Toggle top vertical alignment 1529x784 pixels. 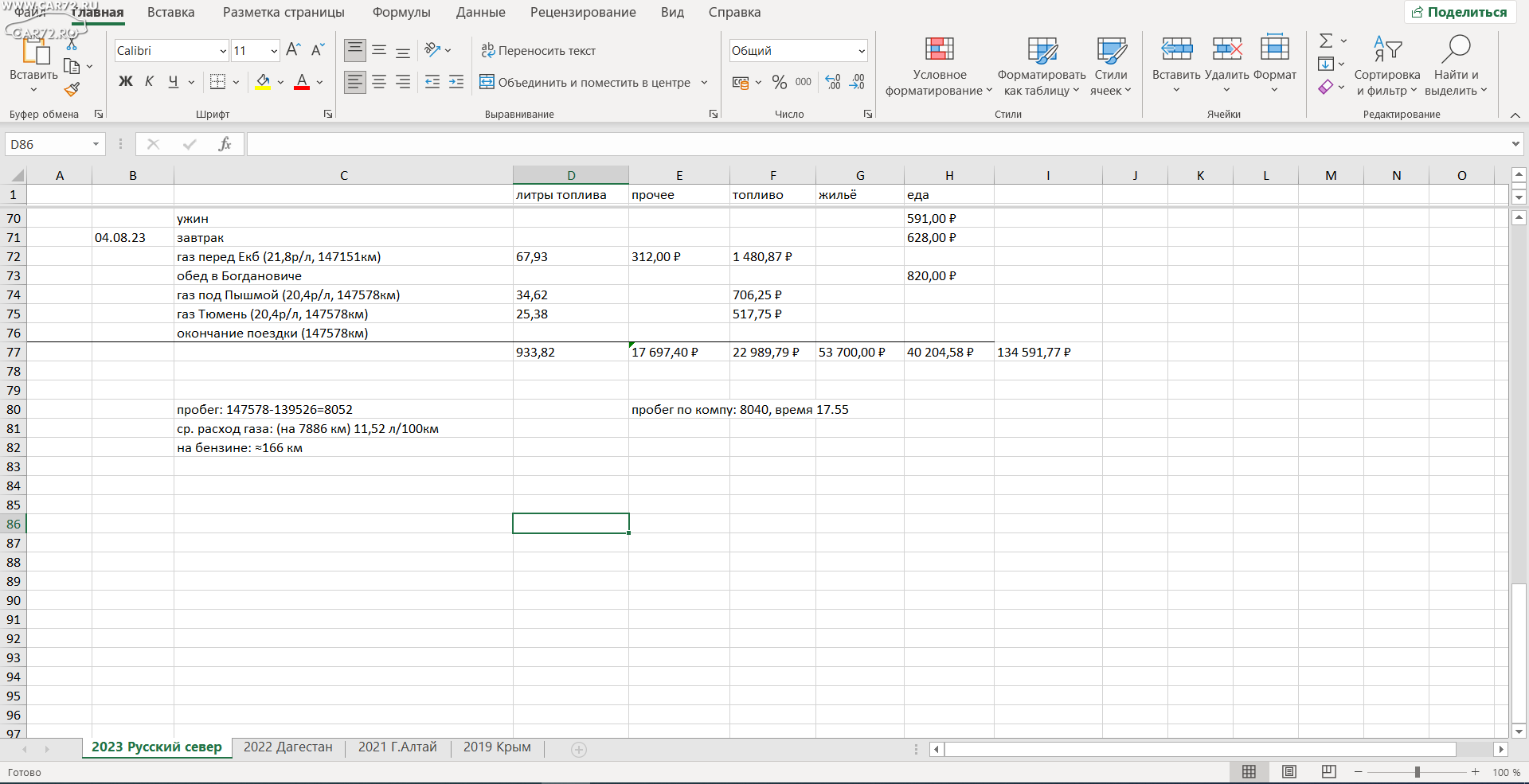point(355,50)
